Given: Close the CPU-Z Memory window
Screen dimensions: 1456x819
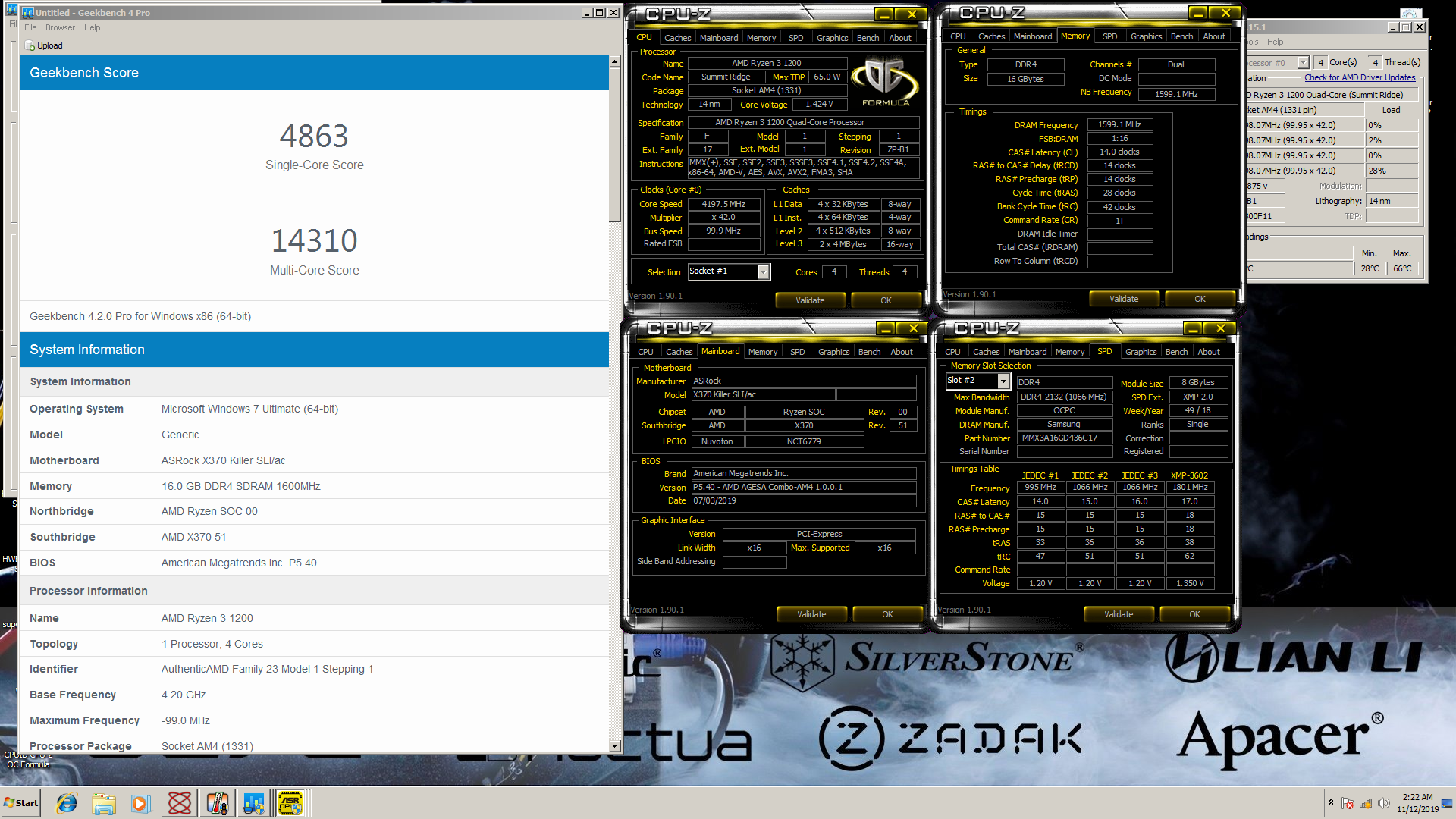Looking at the screenshot, I should click(x=1225, y=13).
